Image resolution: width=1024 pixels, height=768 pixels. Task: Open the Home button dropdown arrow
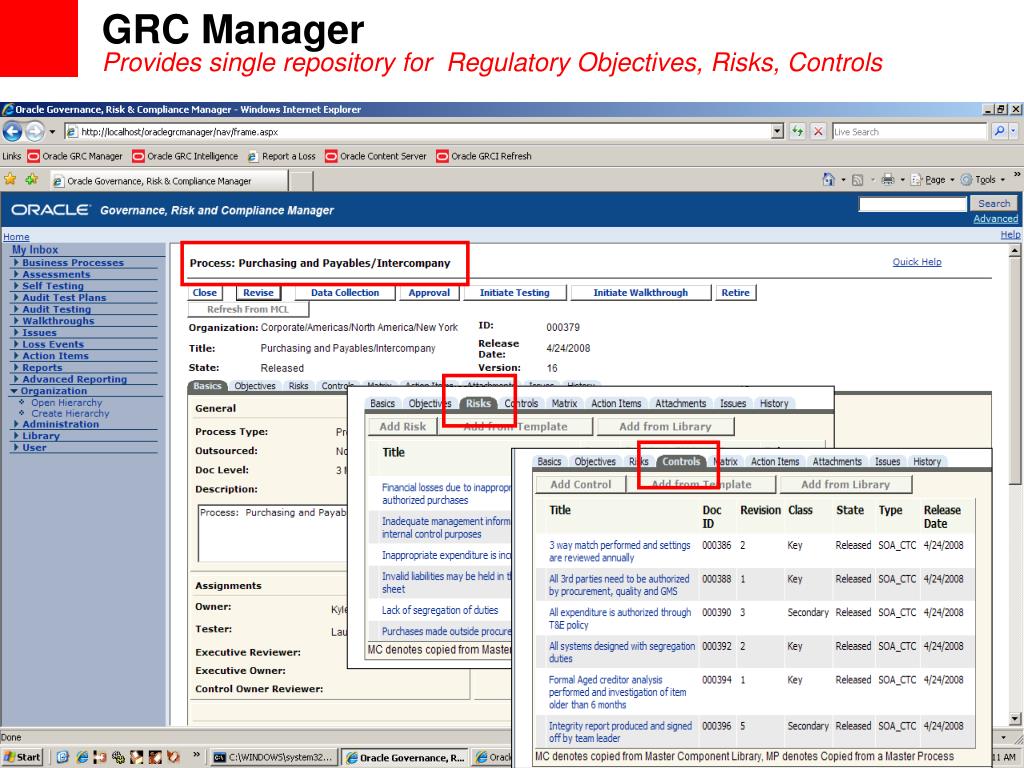[x=842, y=180]
